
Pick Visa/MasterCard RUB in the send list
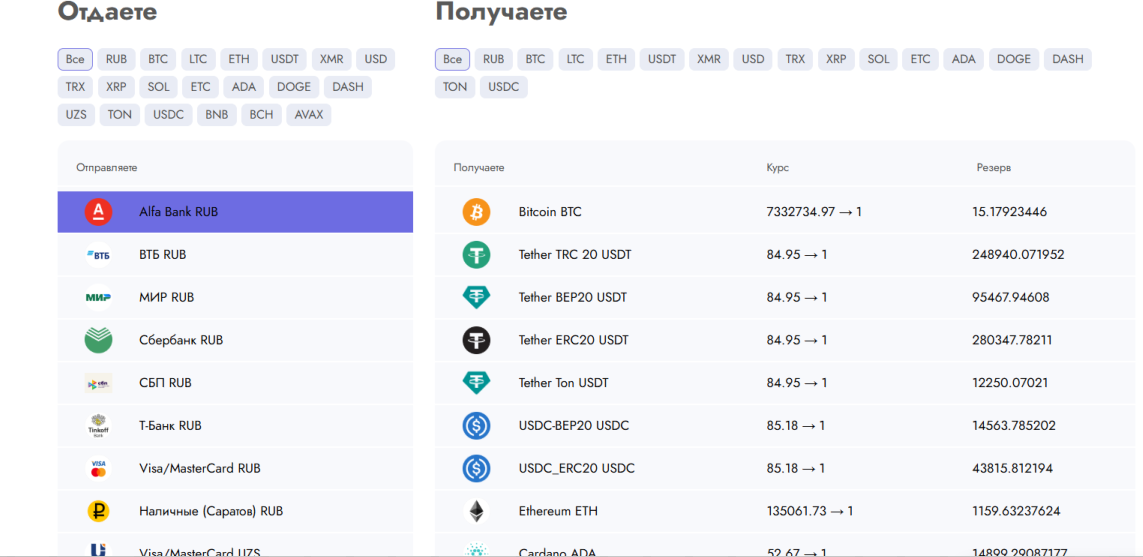(199, 468)
